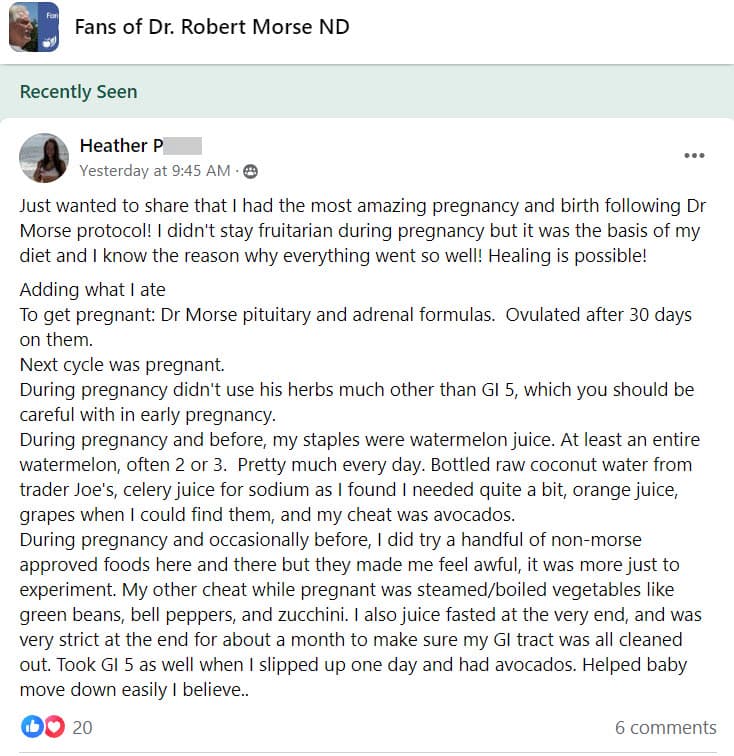Open Heather's profile picture
Image resolution: width=734 pixels, height=756 pixels.
44,158
